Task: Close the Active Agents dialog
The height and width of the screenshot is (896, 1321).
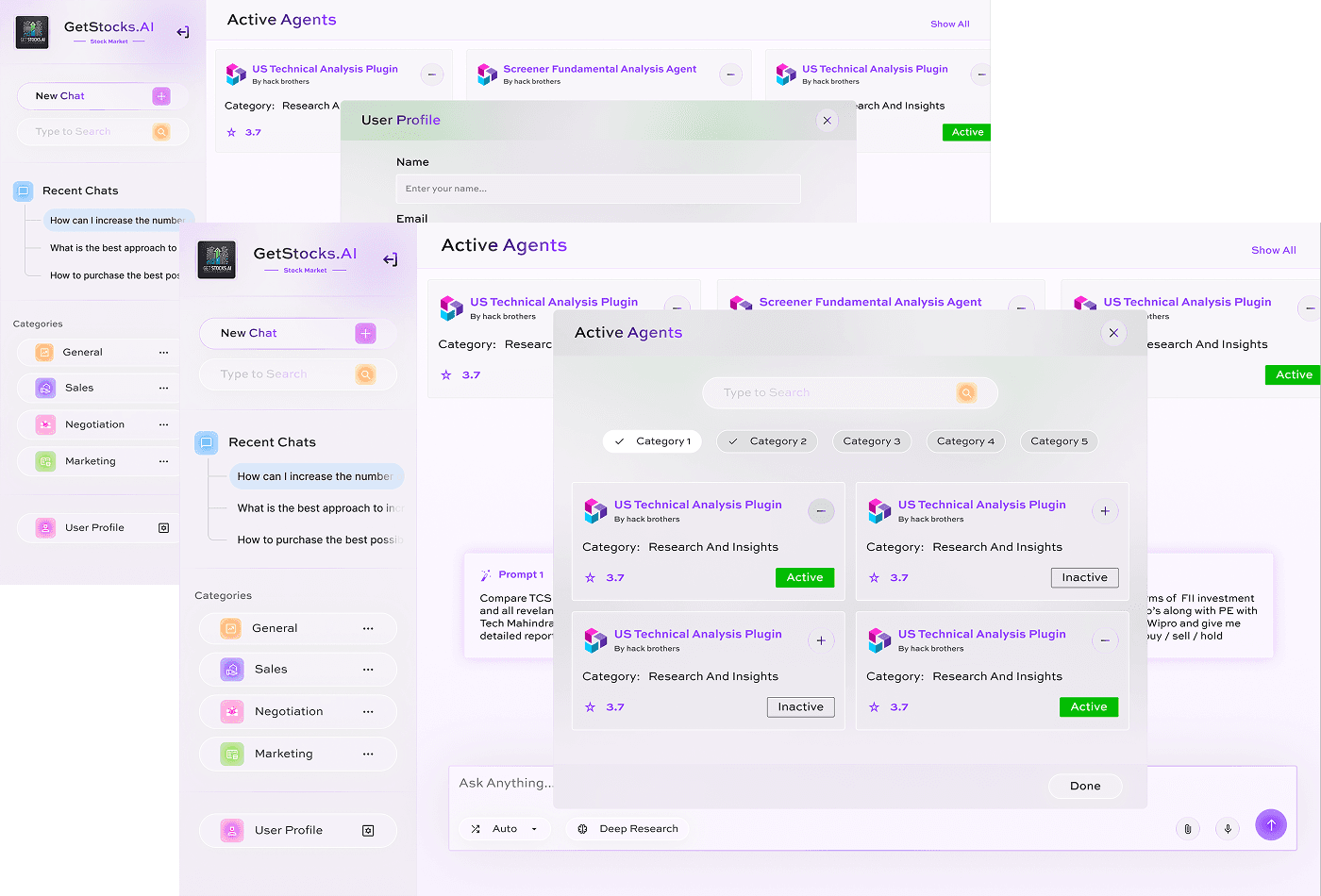Action: click(1113, 333)
